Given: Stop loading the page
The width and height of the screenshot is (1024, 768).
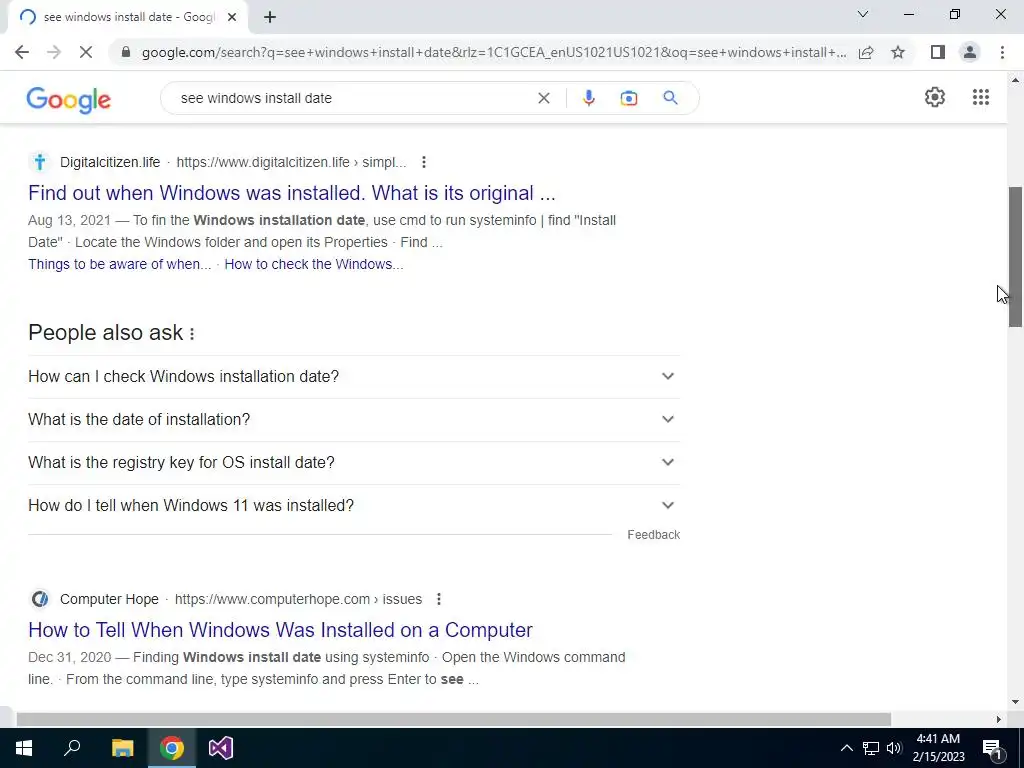Looking at the screenshot, I should pyautogui.click(x=86, y=52).
